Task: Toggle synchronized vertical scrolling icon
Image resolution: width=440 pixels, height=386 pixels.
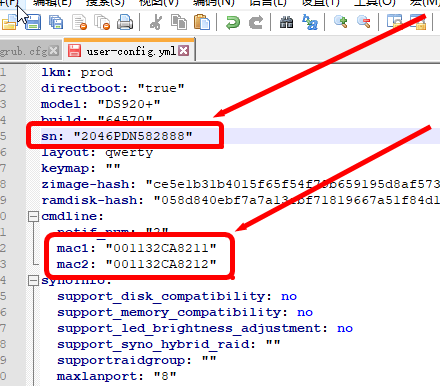Action: (x=395, y=22)
